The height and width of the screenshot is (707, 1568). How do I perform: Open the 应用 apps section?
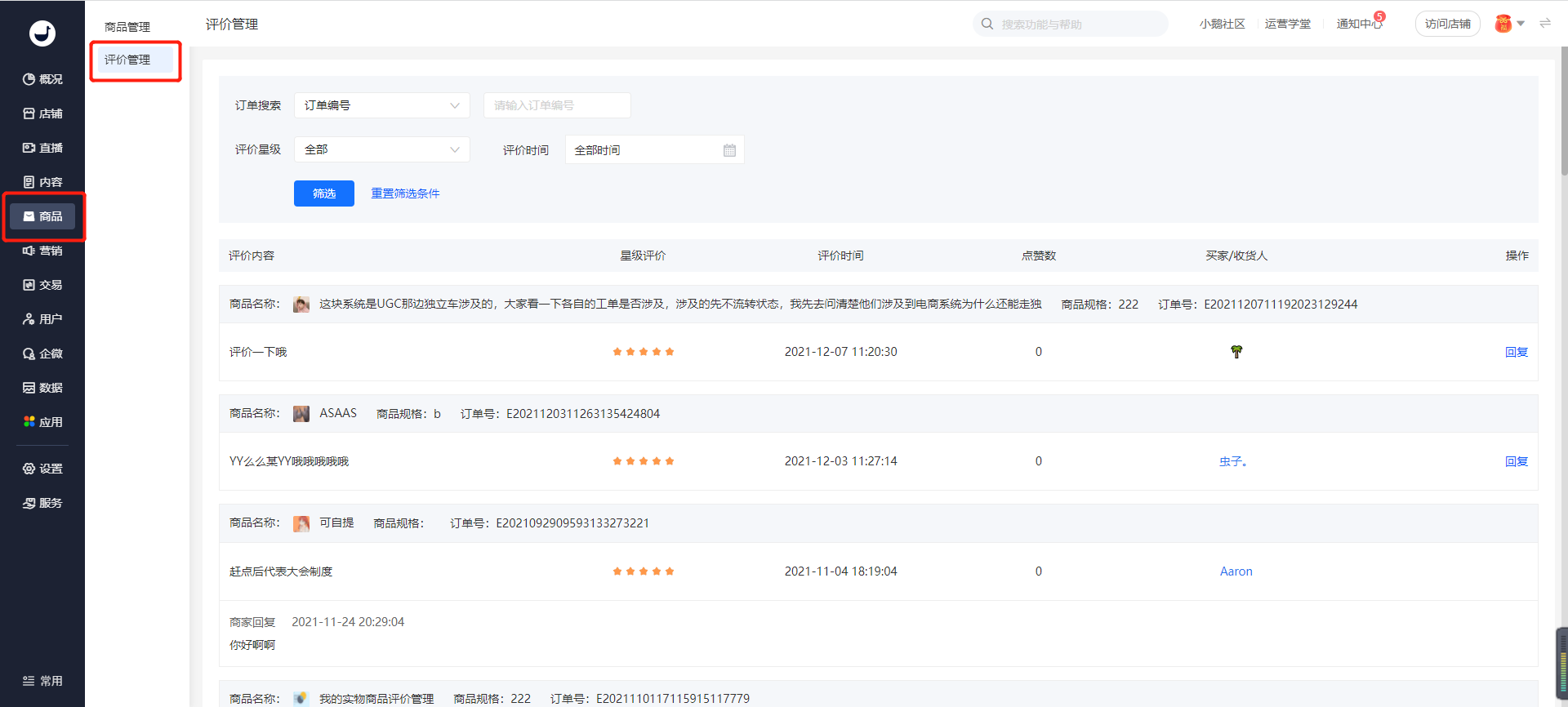(x=42, y=422)
